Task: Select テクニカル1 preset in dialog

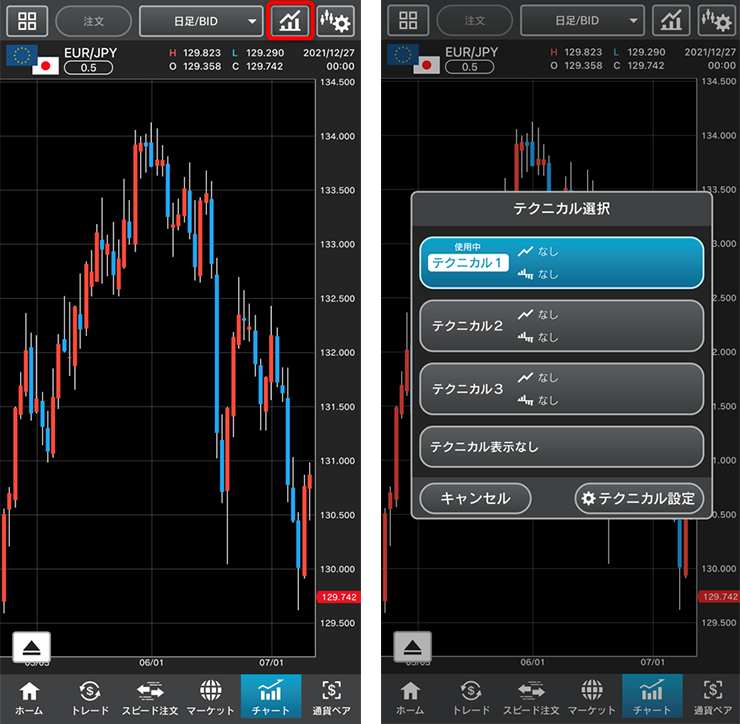Action: (x=561, y=262)
